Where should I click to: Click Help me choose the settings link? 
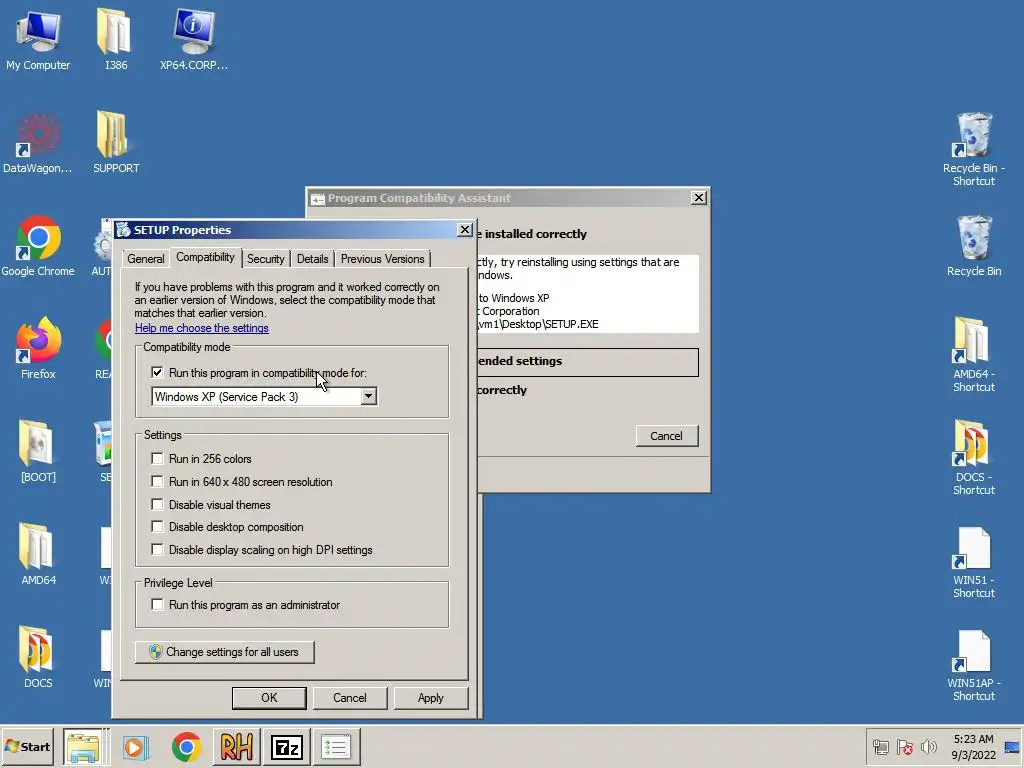[x=201, y=328]
